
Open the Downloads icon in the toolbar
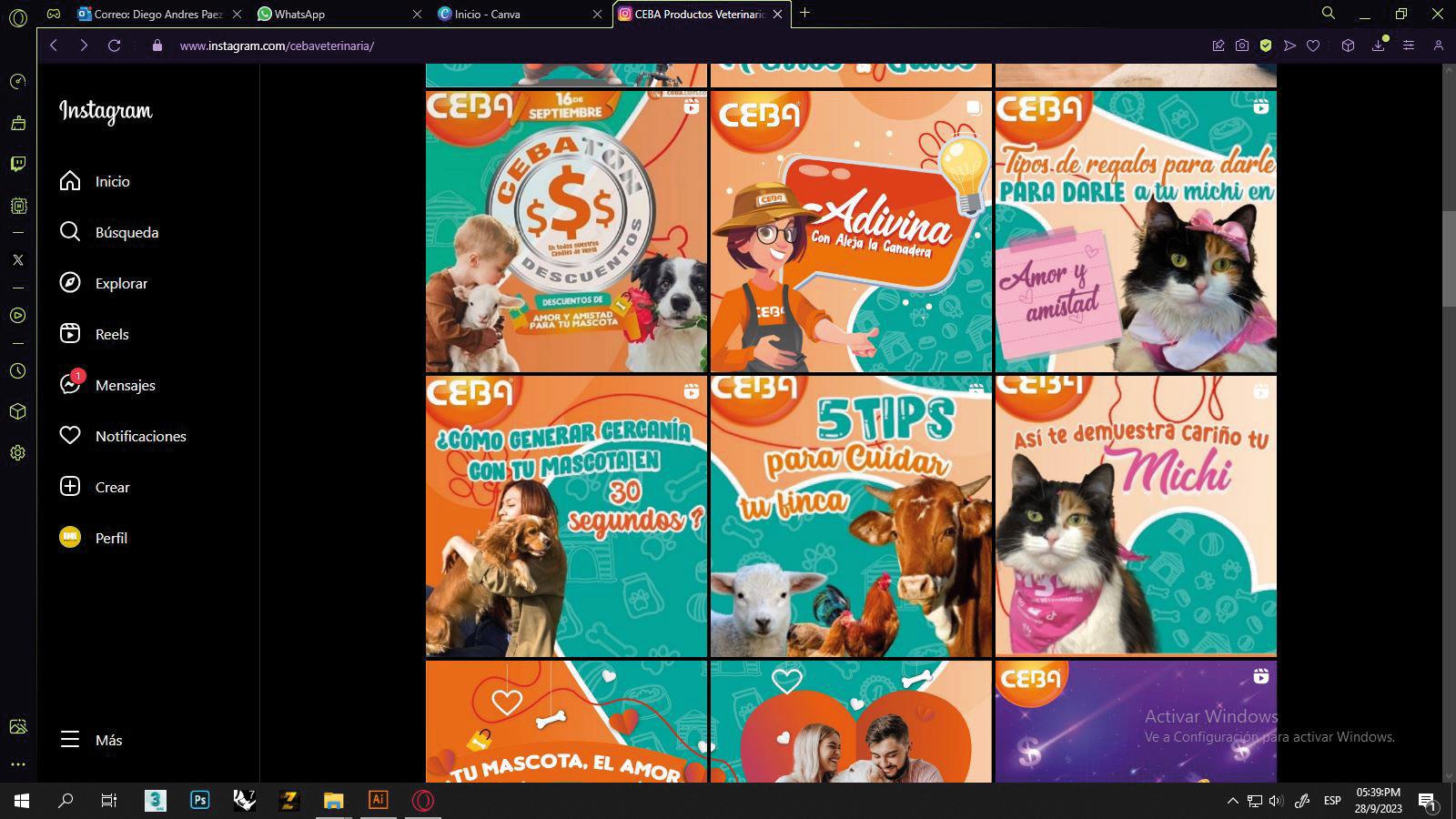(x=1379, y=45)
